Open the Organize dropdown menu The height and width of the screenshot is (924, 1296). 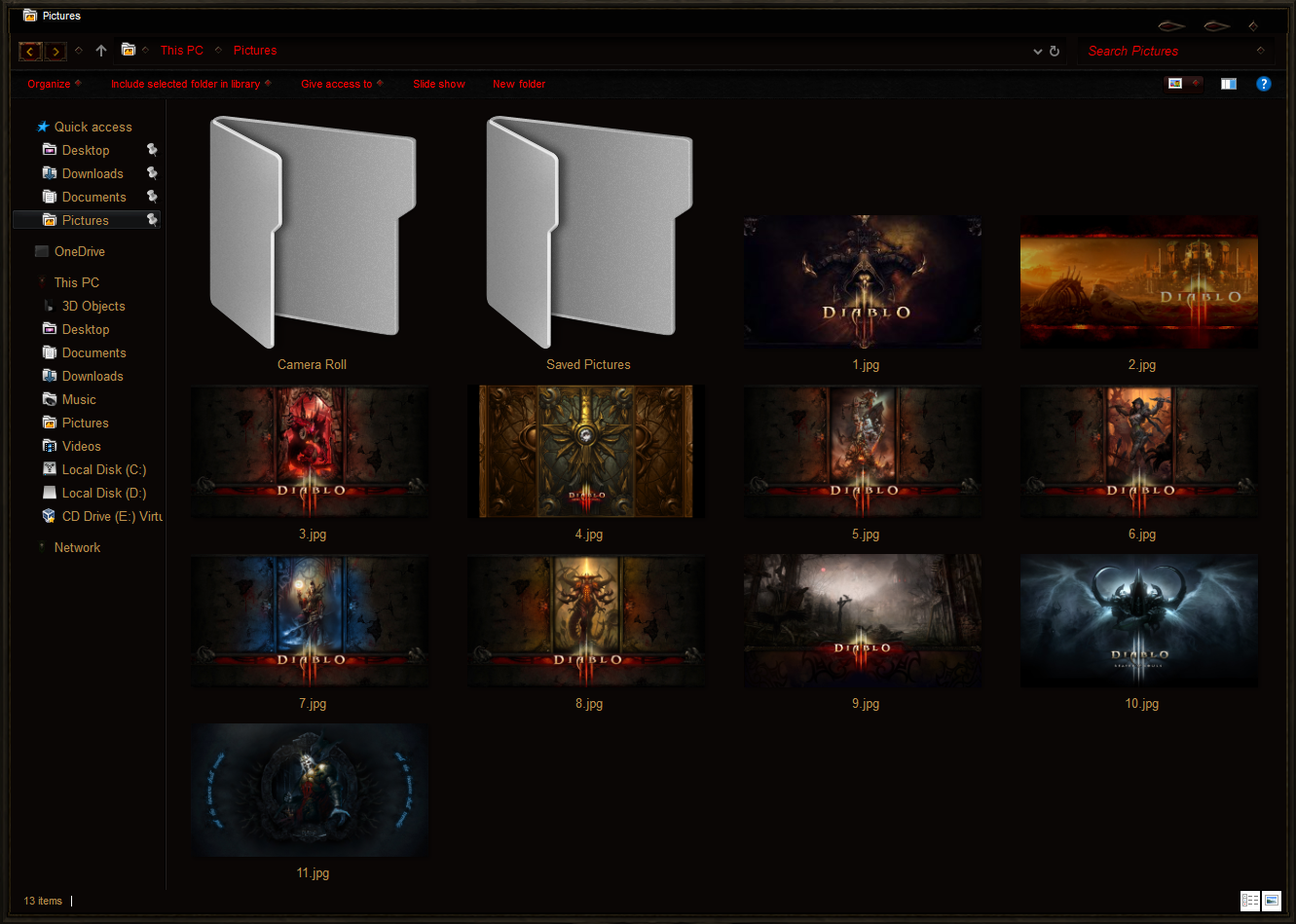pos(55,84)
